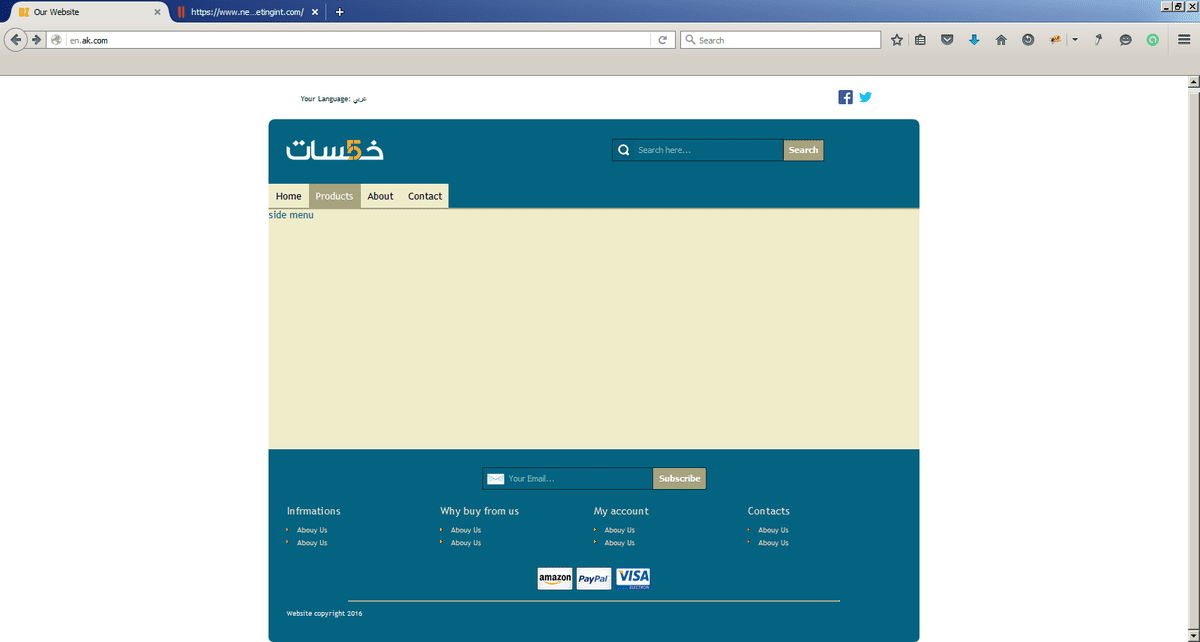Reload the page with refresh icon

point(662,40)
